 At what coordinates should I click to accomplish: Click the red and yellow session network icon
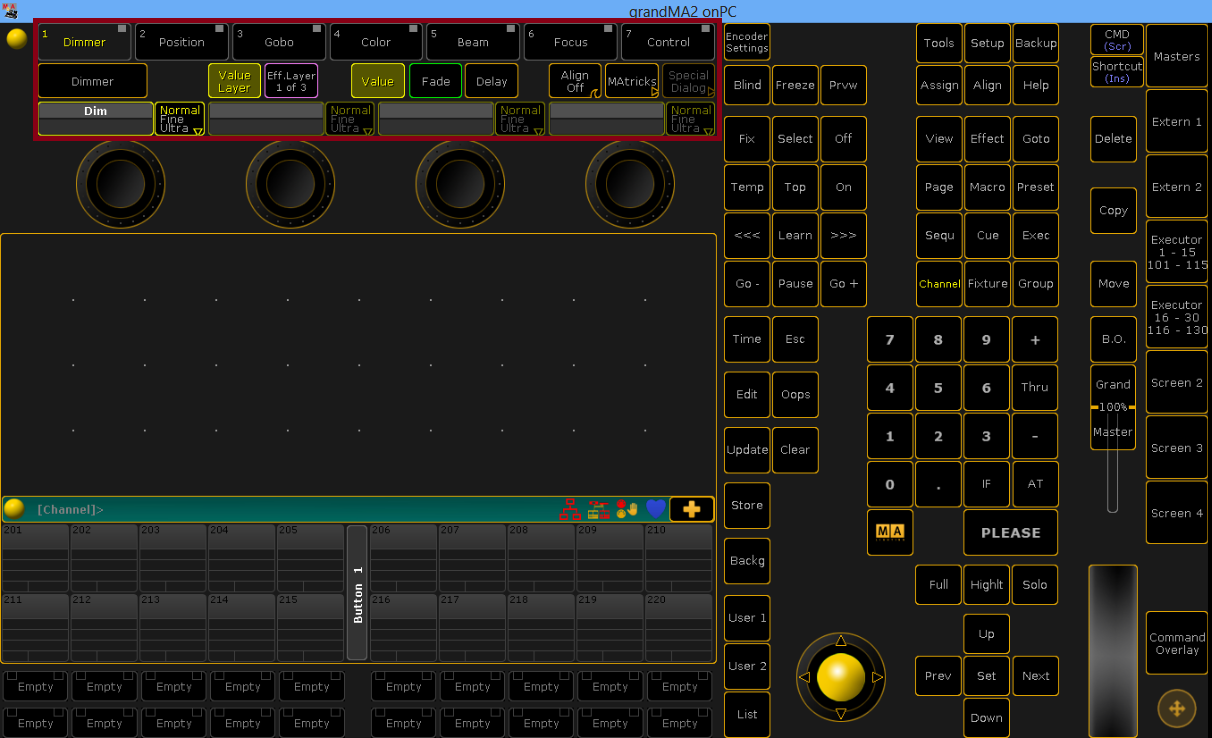pos(598,509)
